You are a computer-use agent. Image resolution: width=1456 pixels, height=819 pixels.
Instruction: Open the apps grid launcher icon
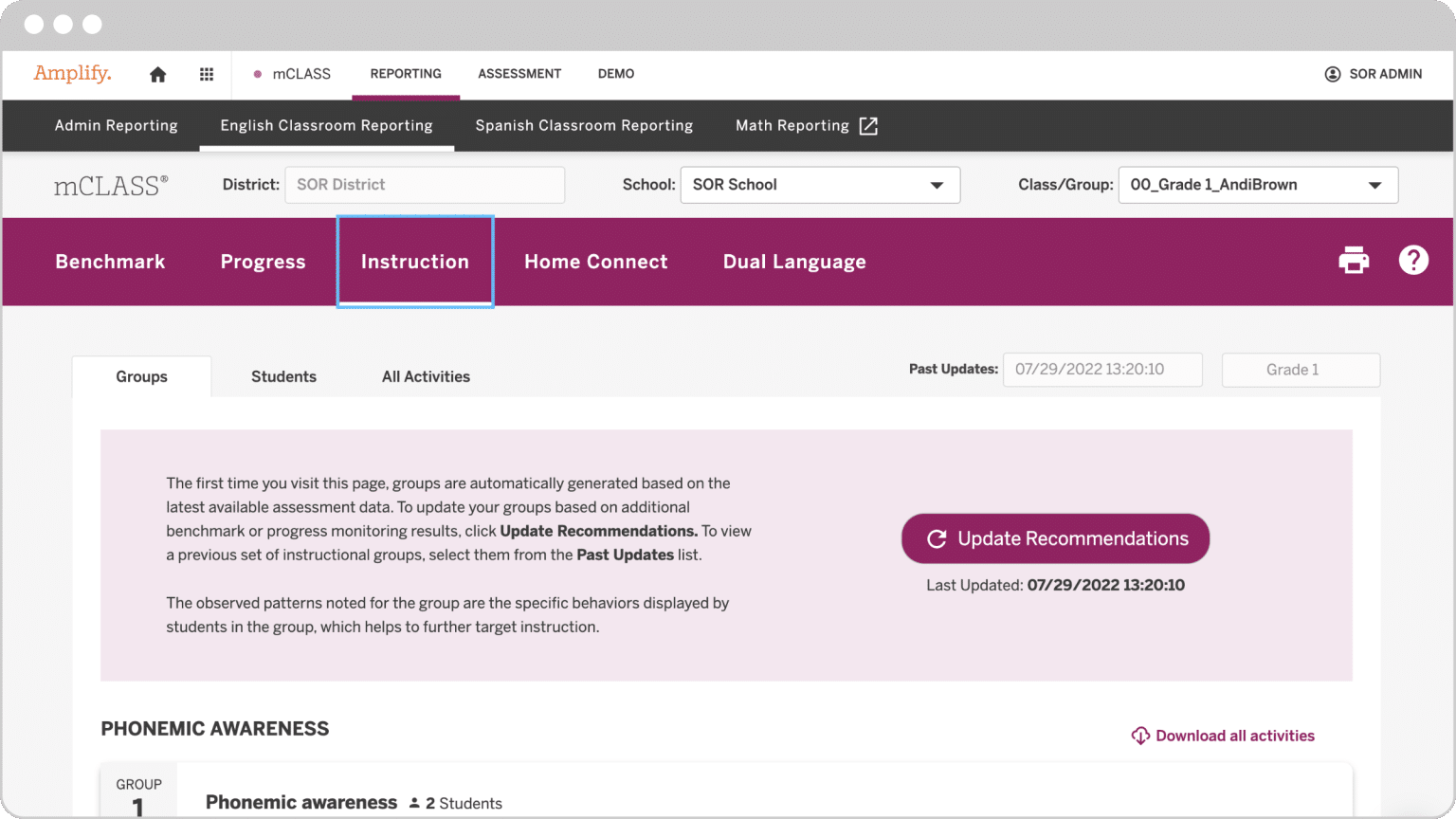coord(207,74)
